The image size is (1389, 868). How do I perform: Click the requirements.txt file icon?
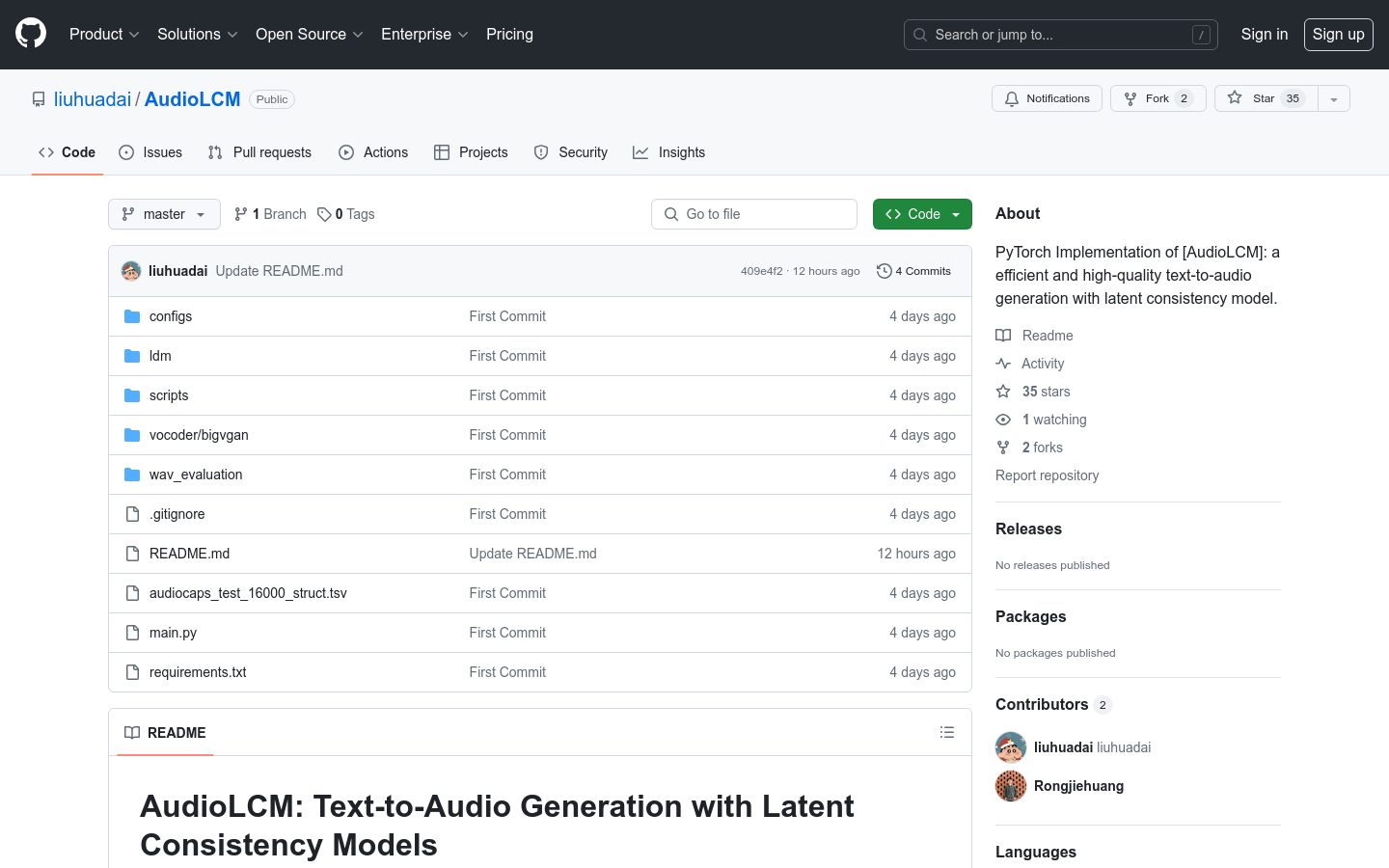(x=132, y=672)
